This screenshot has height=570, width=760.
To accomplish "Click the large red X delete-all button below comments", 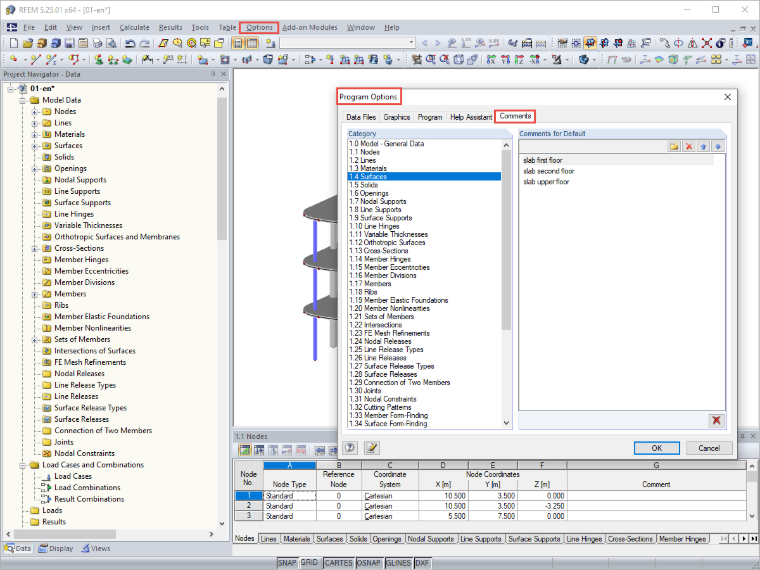I will [x=716, y=420].
